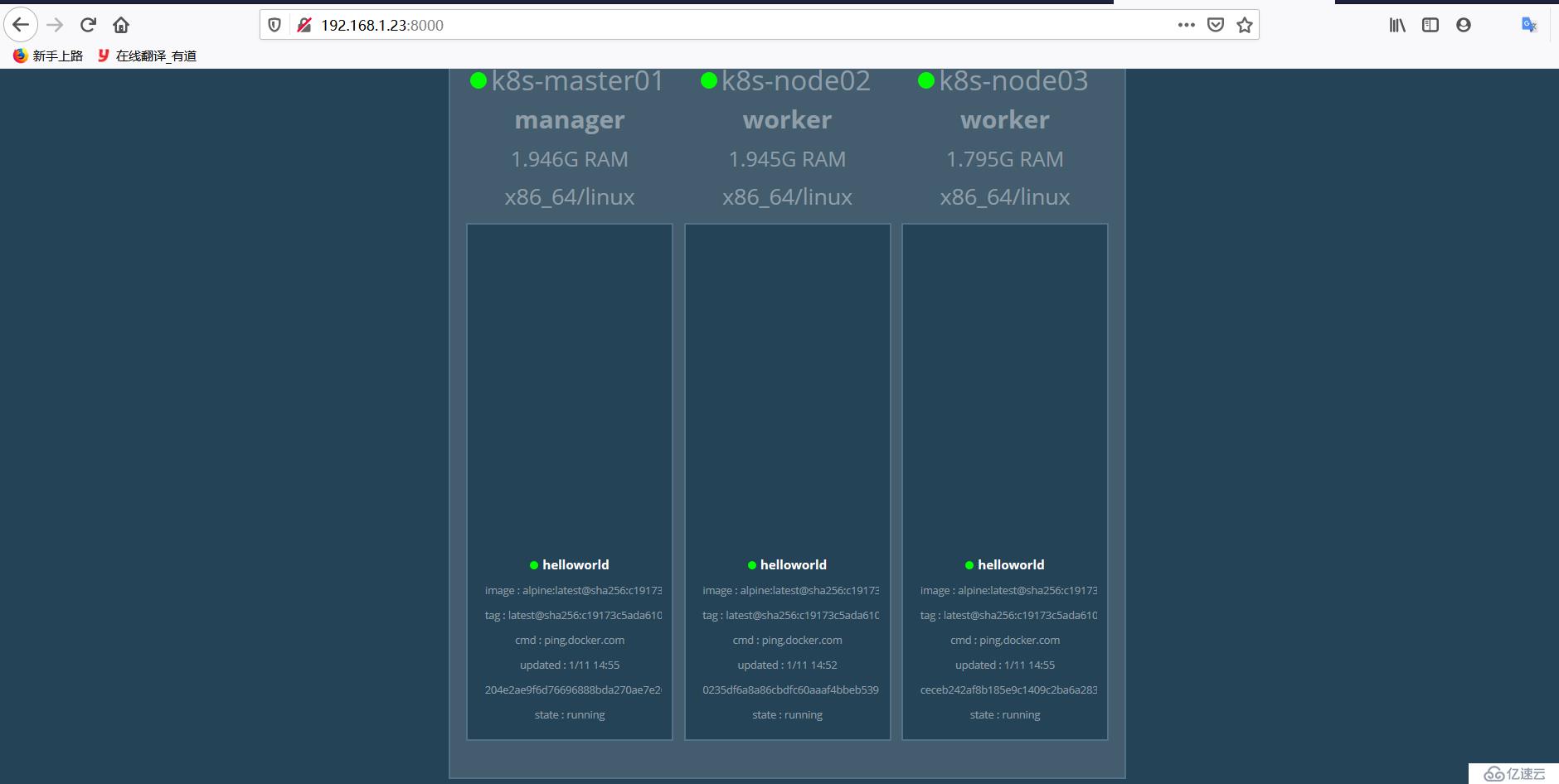Screen dimensions: 1559x784
Task: Click x86_64/linux under k8s-node02
Action: [788, 197]
